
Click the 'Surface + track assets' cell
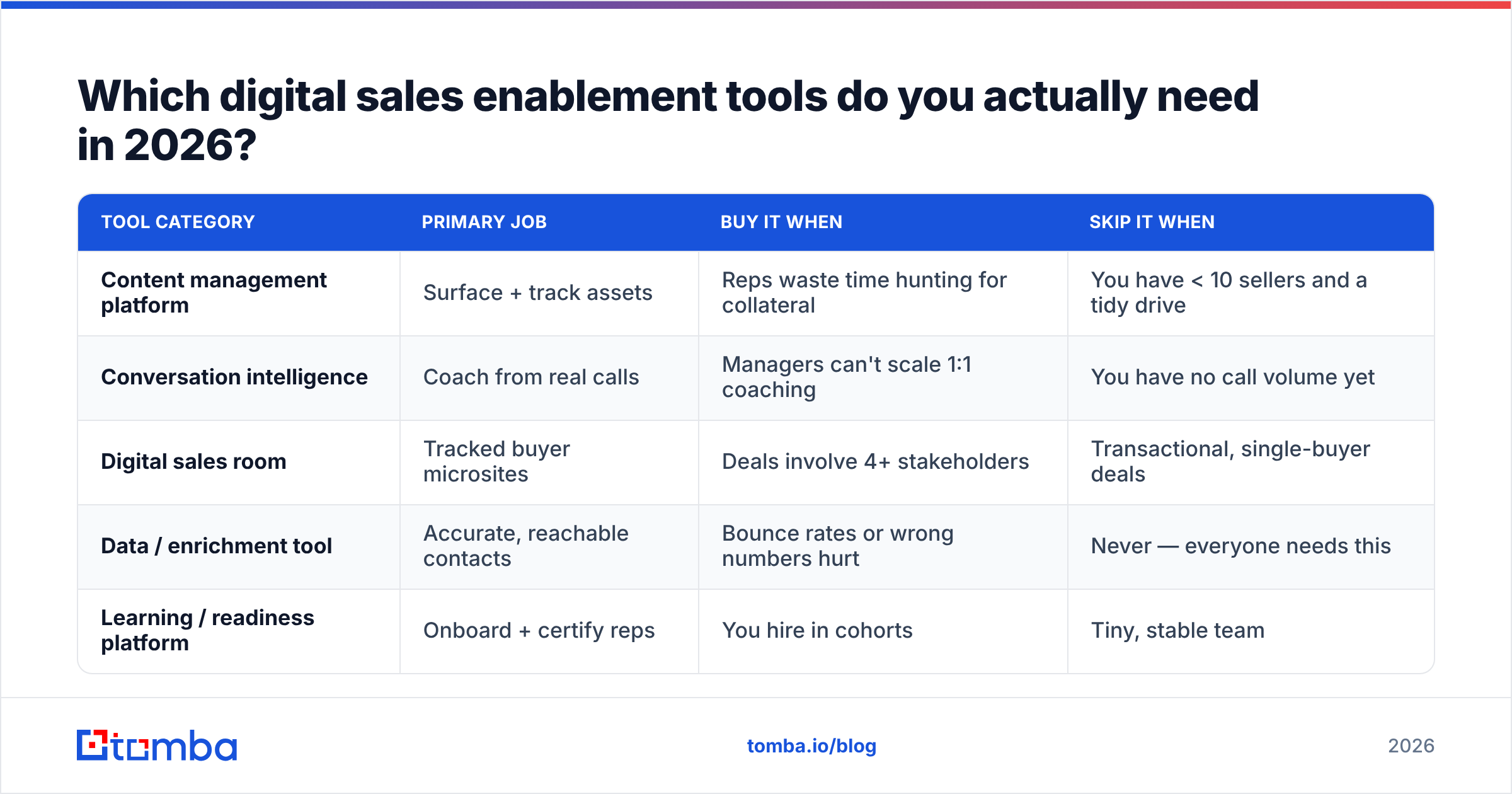point(549,293)
